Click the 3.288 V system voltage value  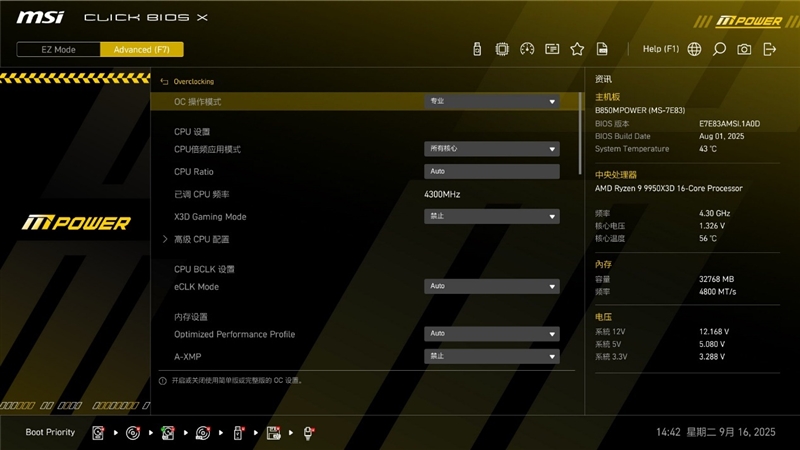pyautogui.click(x=712, y=357)
